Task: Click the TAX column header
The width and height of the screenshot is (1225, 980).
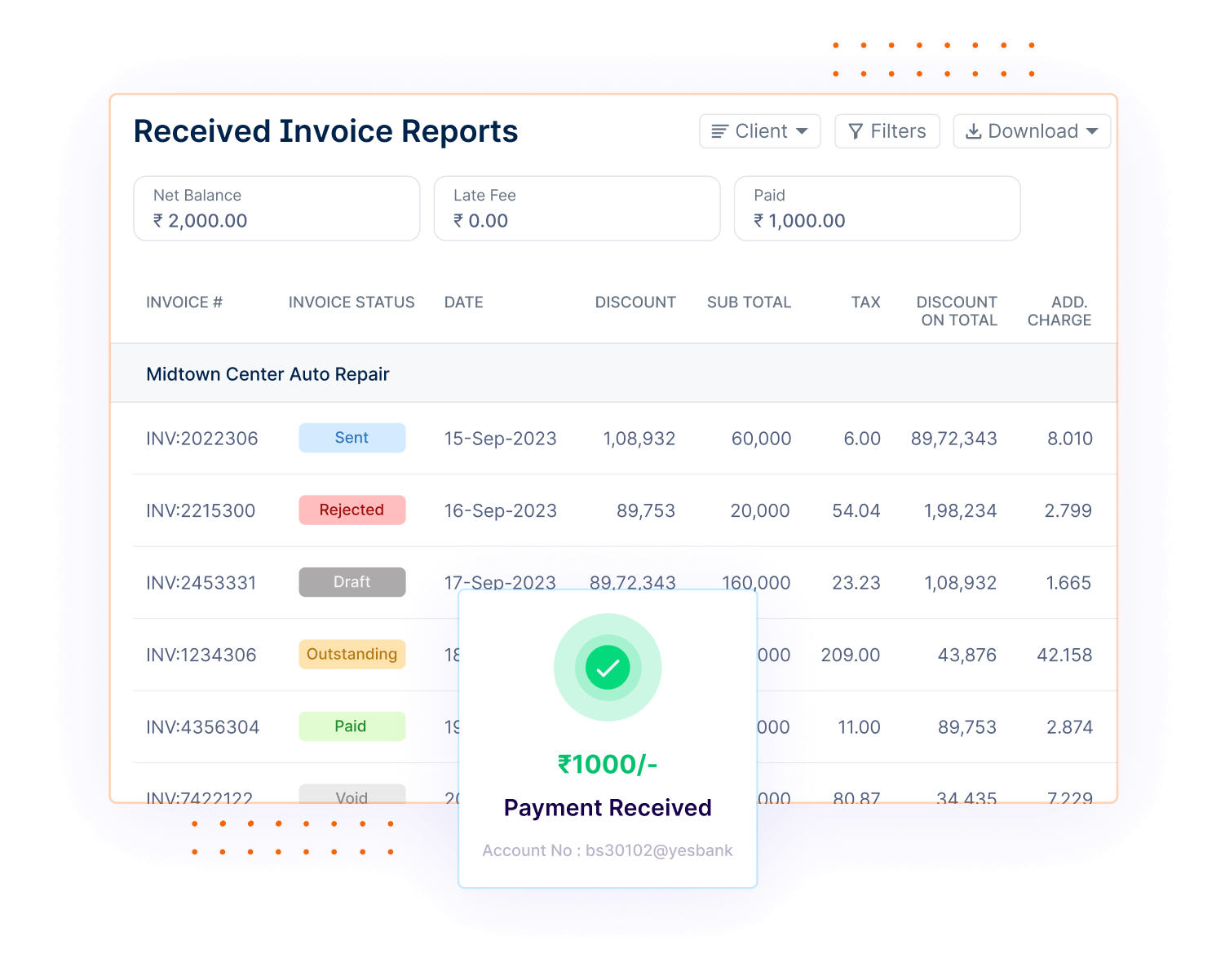Action: tap(865, 302)
